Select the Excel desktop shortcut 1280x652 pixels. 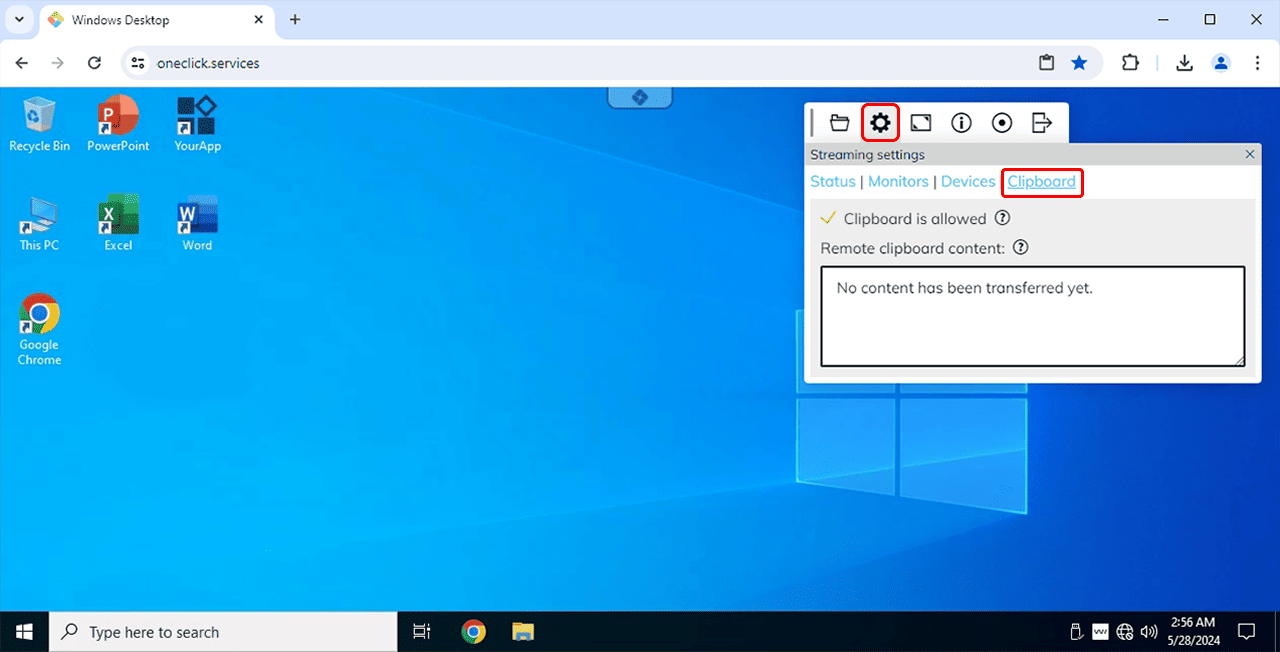click(118, 223)
